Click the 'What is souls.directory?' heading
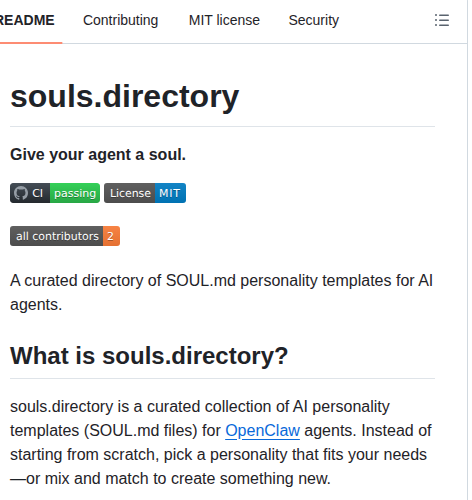The width and height of the screenshot is (472, 500). click(x=149, y=356)
